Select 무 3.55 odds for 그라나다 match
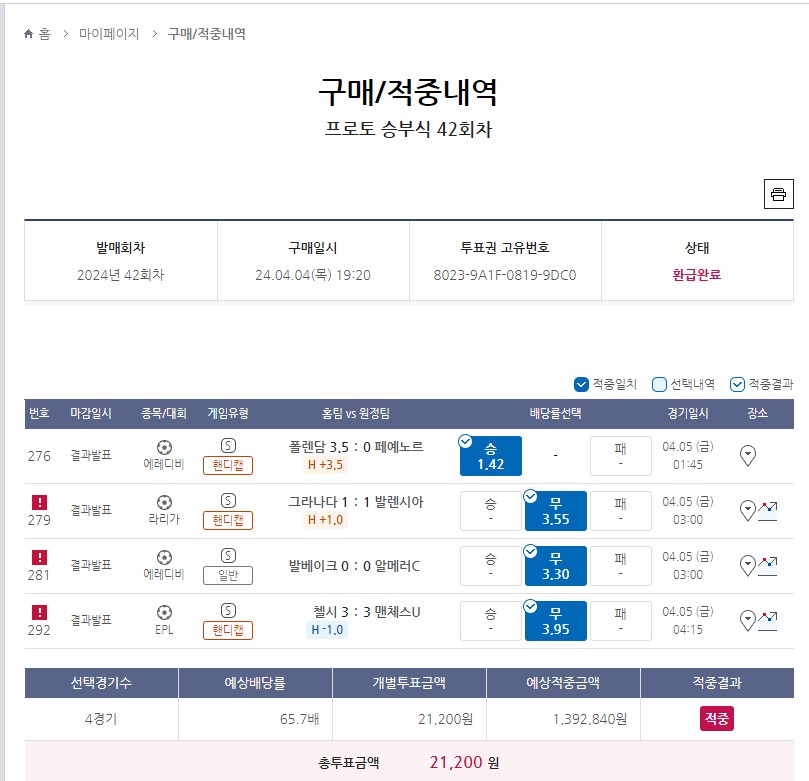 click(556, 511)
